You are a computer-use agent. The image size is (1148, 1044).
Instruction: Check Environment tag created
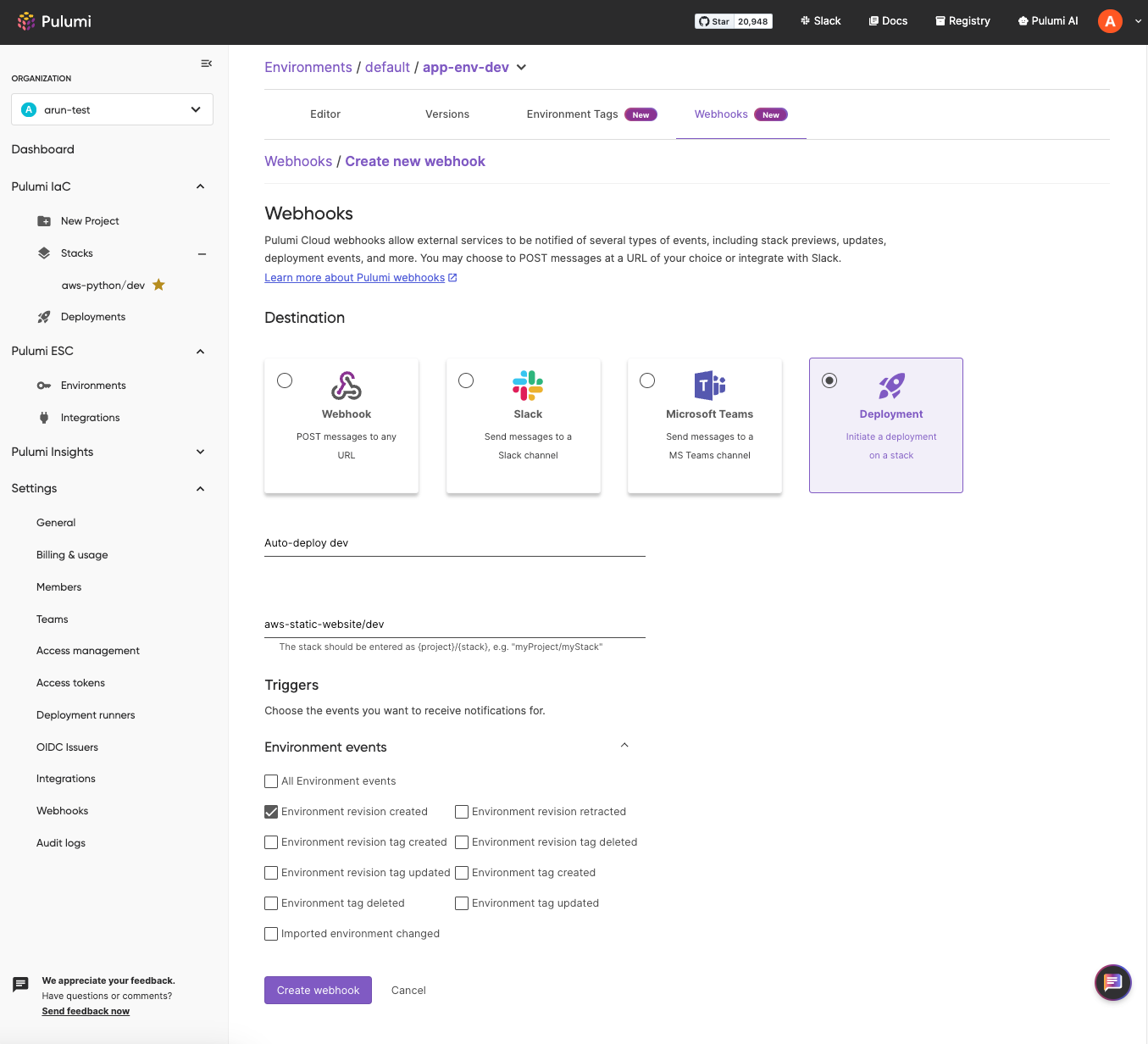click(x=462, y=873)
